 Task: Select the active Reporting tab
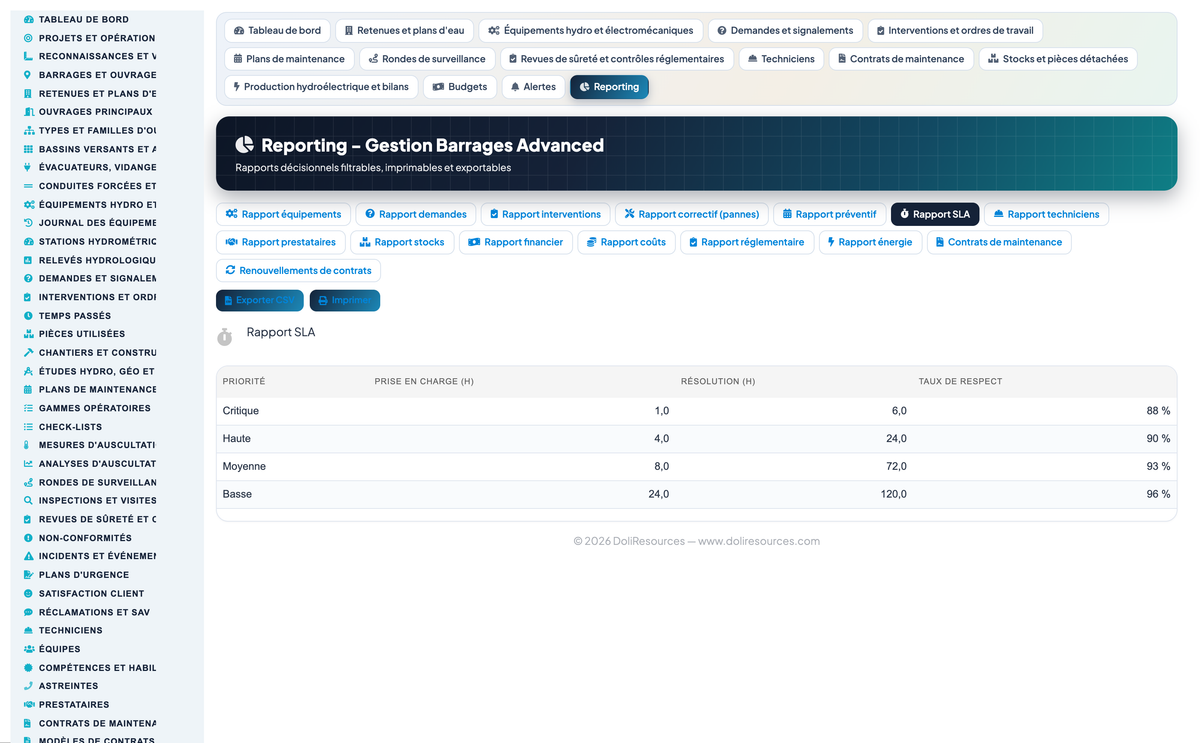point(609,87)
